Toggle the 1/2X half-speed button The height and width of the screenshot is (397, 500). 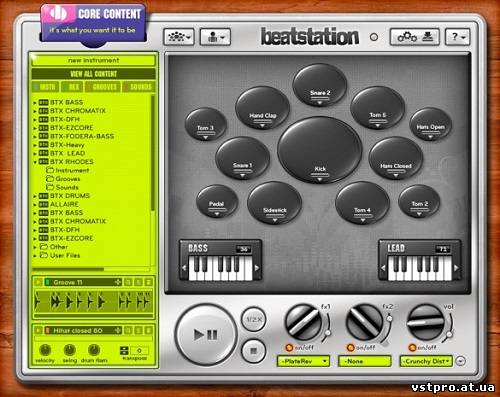(254, 319)
